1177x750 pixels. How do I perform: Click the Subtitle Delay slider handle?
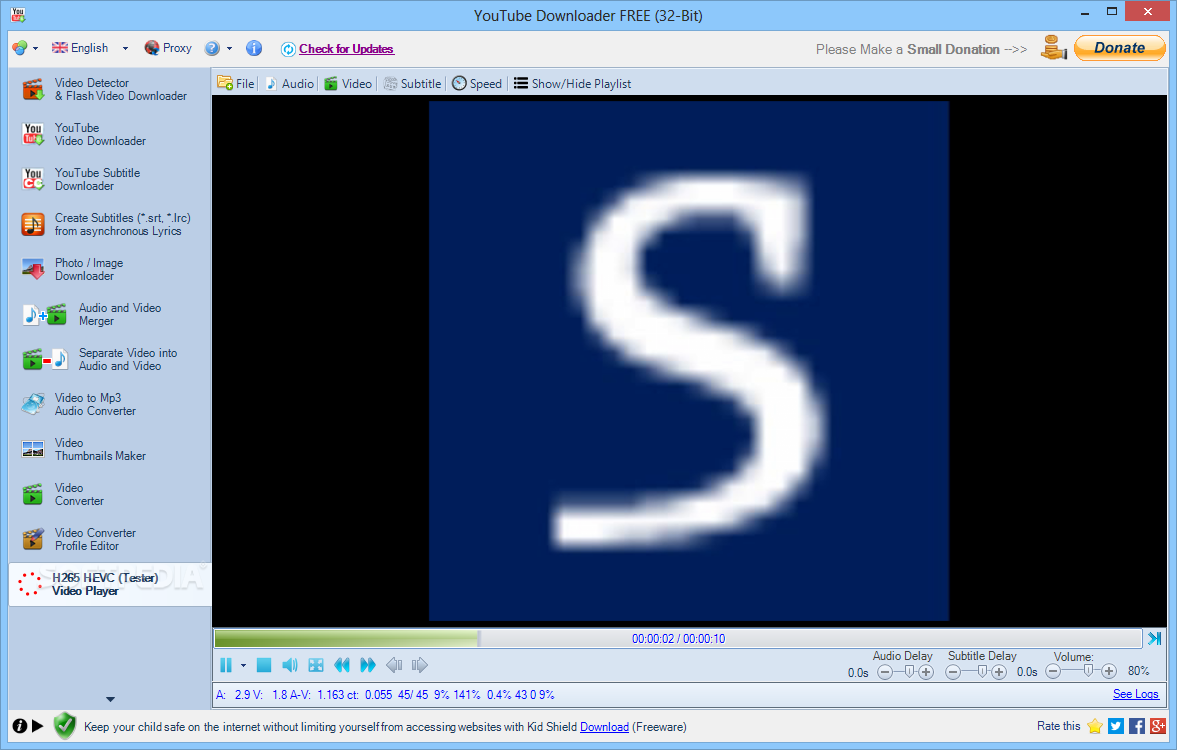[982, 671]
